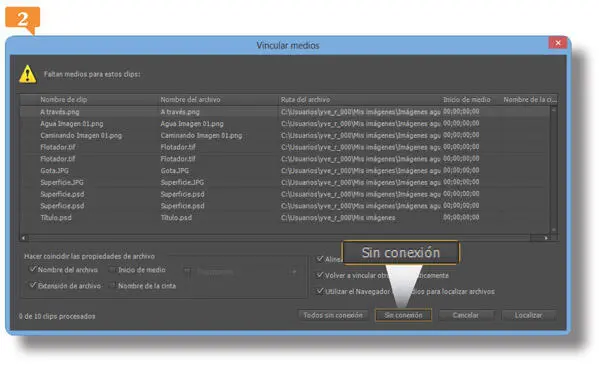
Task: Click Caminando Imagen 01.png in the file name column
Action: pos(201,136)
